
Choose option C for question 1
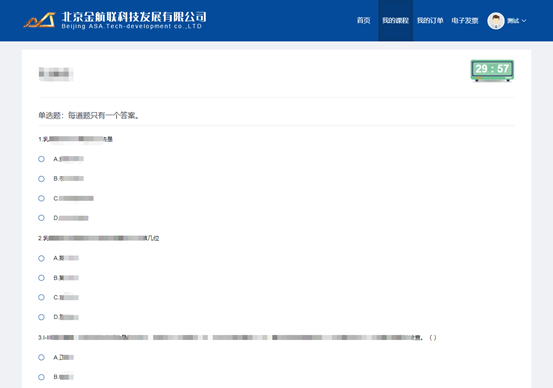click(x=41, y=198)
